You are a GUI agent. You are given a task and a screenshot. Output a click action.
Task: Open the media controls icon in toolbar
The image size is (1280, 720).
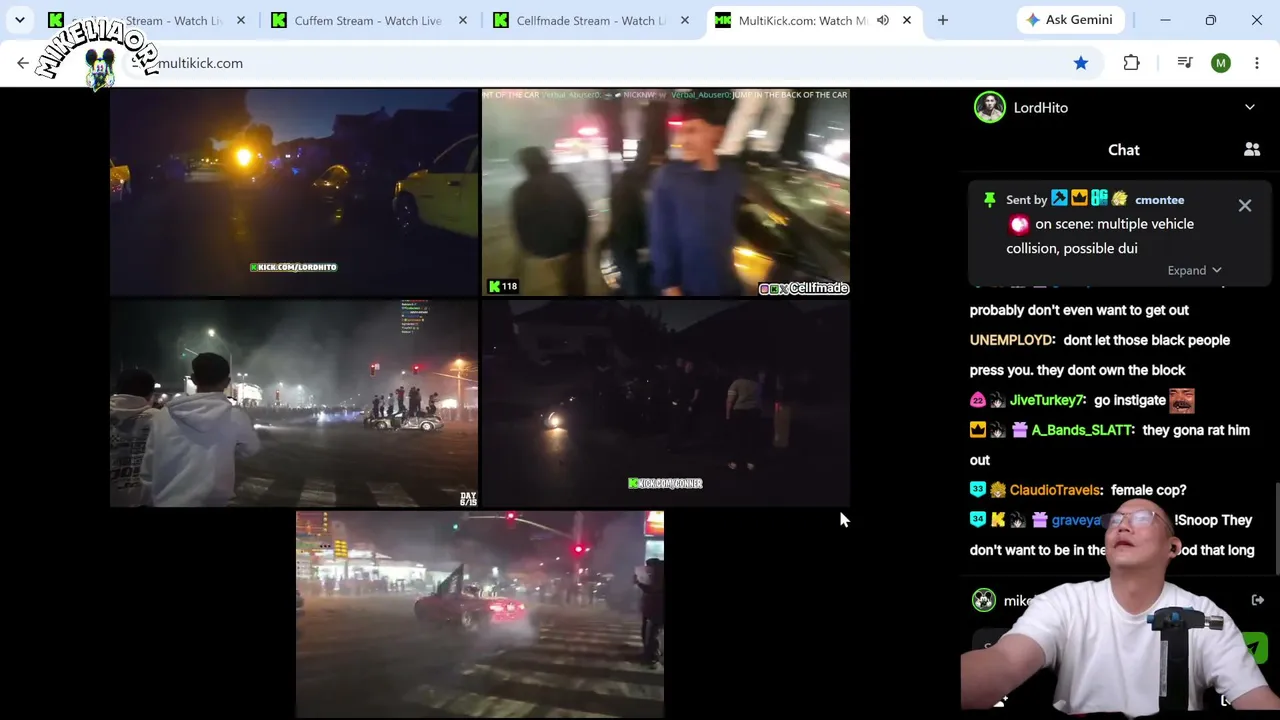tap(1185, 63)
